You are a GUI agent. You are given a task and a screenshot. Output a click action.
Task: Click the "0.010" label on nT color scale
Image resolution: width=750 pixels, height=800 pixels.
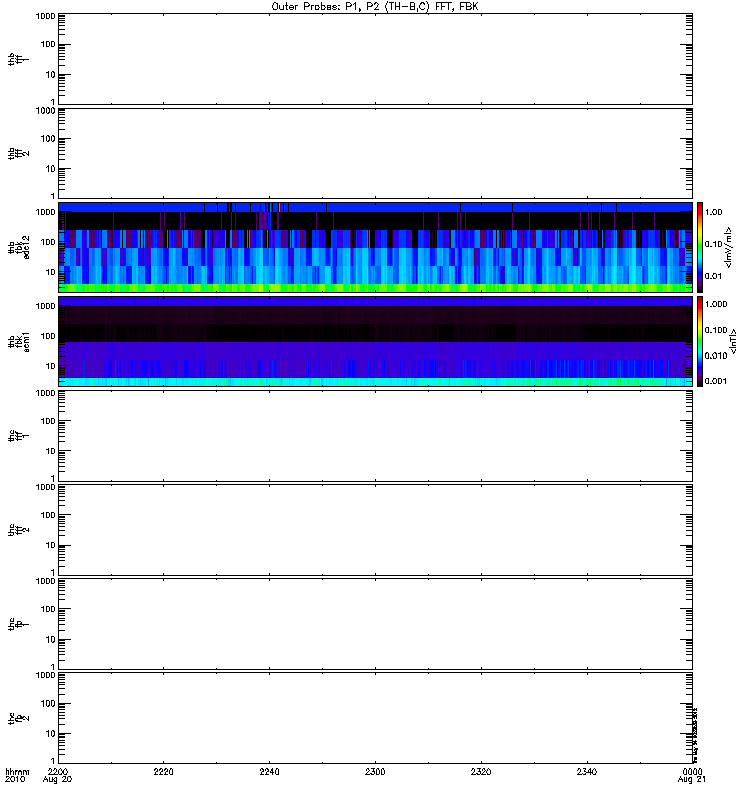(x=716, y=356)
